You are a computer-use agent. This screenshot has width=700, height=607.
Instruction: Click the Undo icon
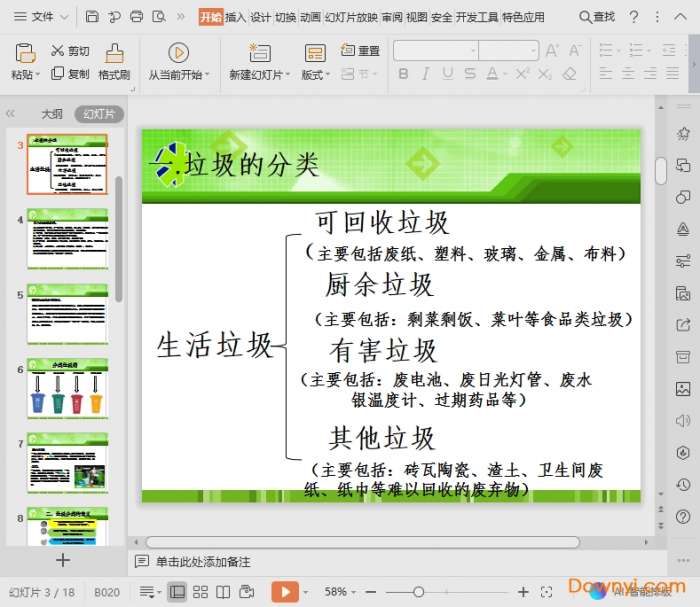coord(114,17)
